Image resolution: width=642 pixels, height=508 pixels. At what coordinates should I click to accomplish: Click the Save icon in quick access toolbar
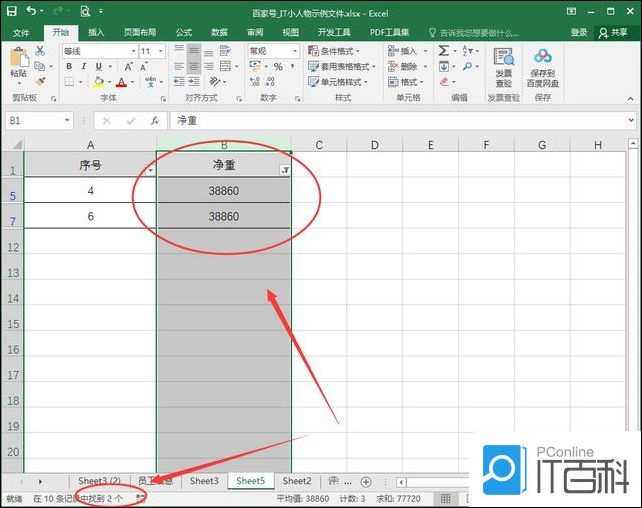click(13, 11)
